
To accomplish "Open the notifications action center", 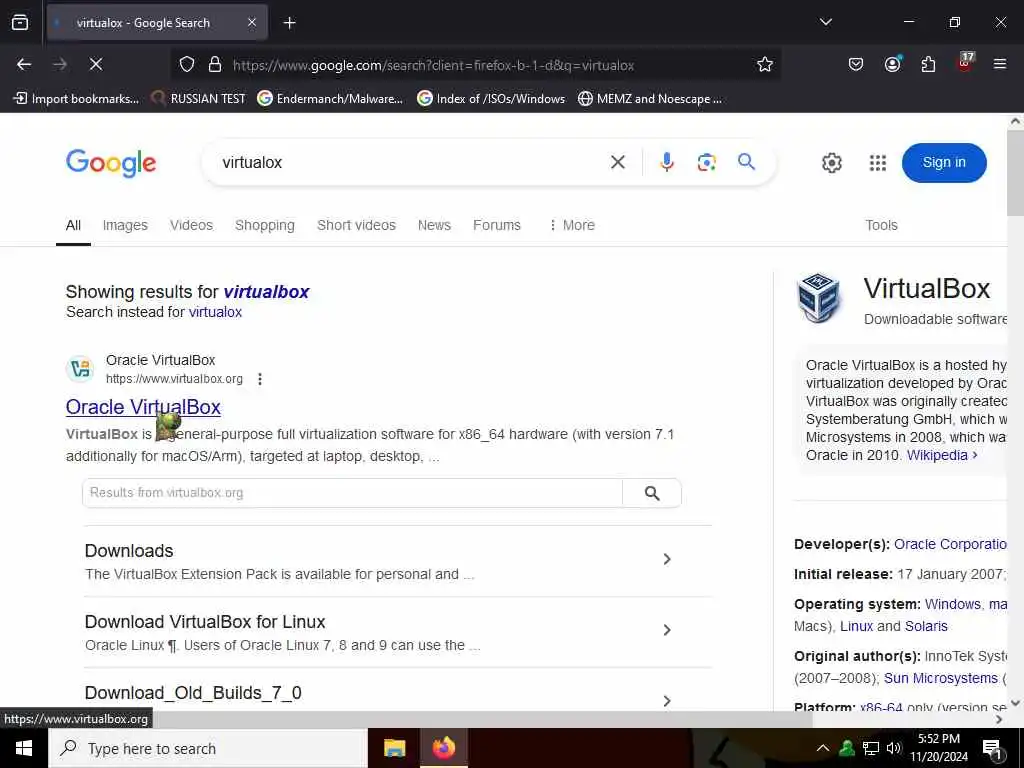I will pos(992,749).
